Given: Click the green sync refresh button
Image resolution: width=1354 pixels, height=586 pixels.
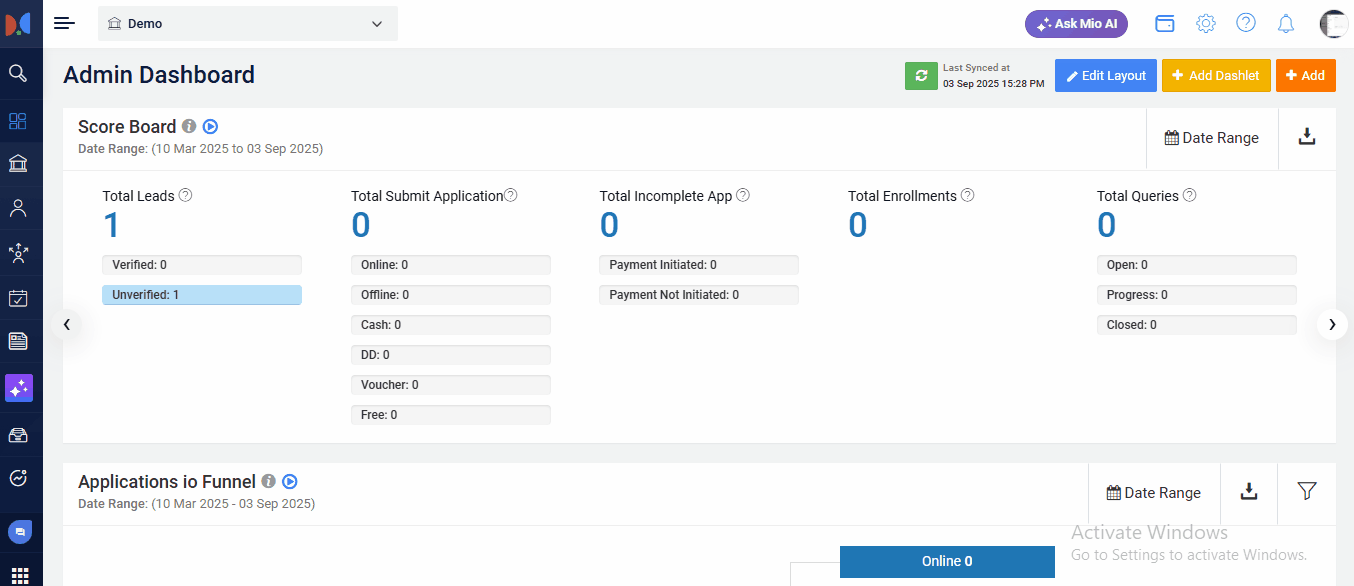Looking at the screenshot, I should click(921, 76).
